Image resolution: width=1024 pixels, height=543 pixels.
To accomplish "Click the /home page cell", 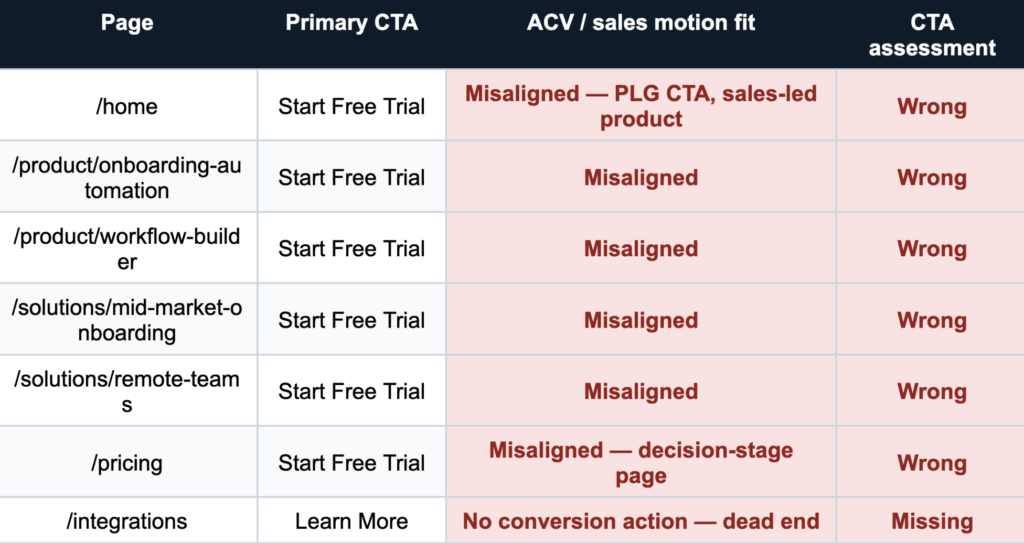I will pyautogui.click(x=127, y=106).
